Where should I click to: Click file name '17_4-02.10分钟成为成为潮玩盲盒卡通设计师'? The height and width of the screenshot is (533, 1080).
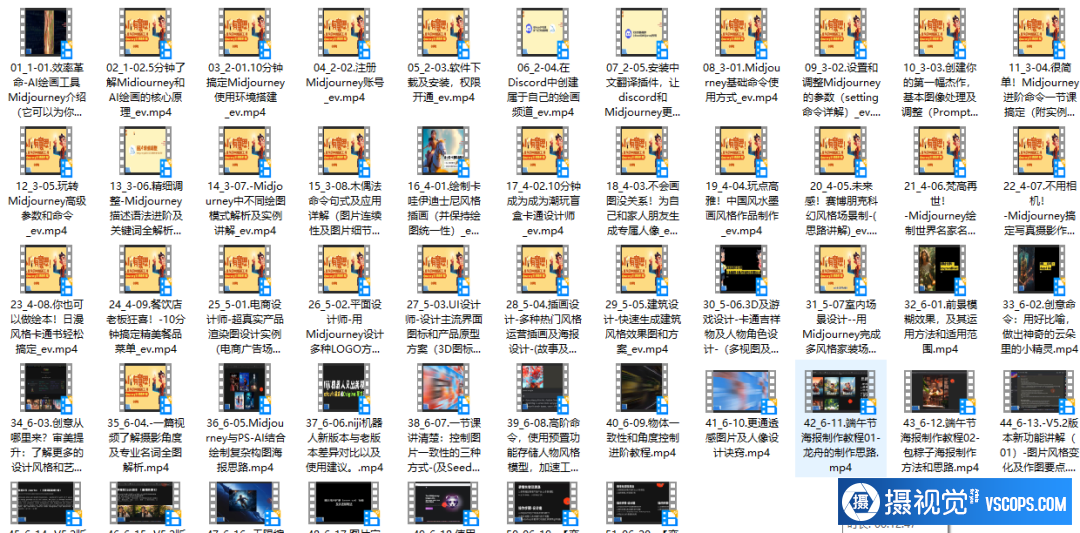click(x=543, y=209)
